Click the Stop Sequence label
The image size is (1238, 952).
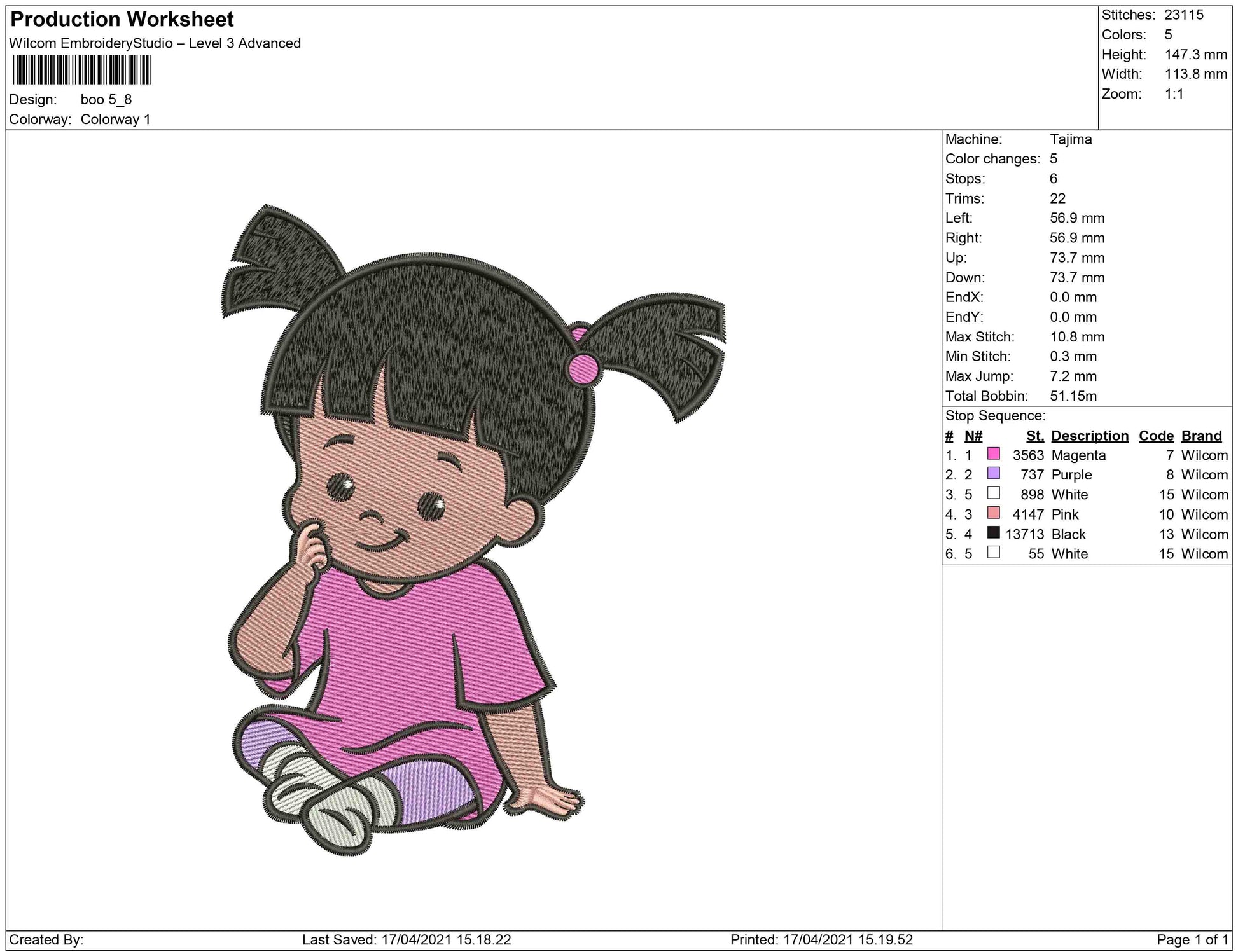click(x=995, y=416)
